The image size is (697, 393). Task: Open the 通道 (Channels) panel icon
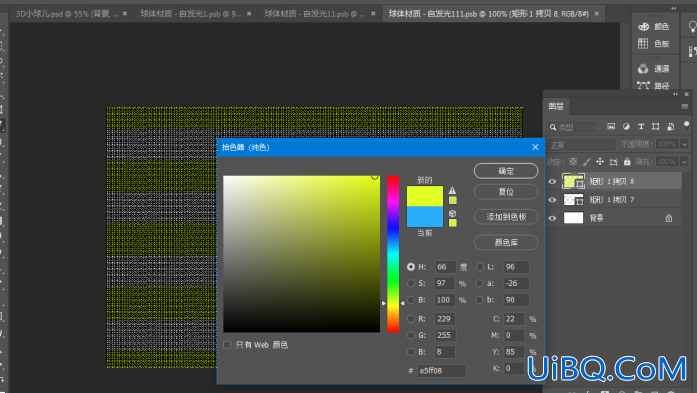[643, 68]
